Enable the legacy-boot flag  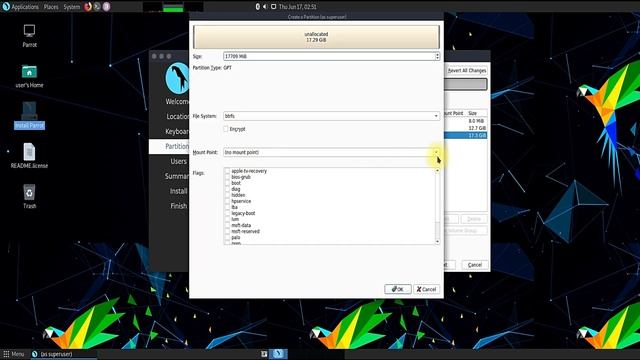[227, 213]
